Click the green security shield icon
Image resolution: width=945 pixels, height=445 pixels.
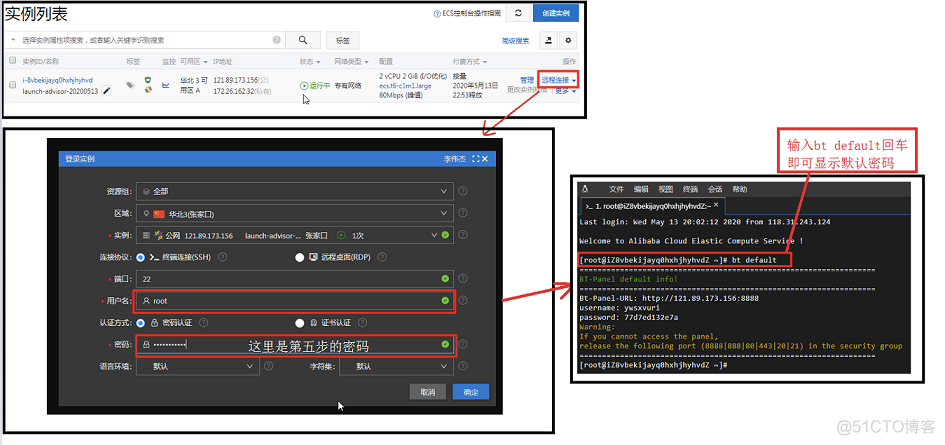(x=148, y=80)
